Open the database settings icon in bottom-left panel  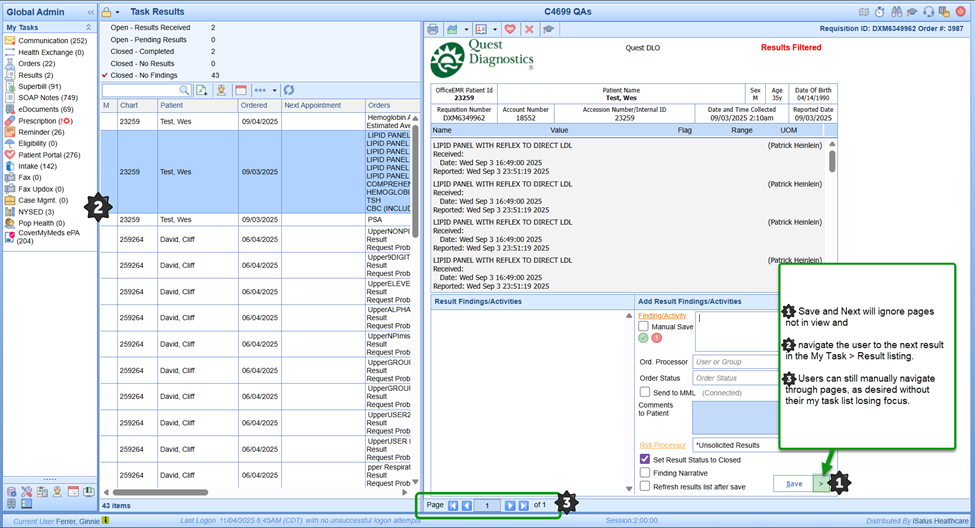(x=11, y=492)
